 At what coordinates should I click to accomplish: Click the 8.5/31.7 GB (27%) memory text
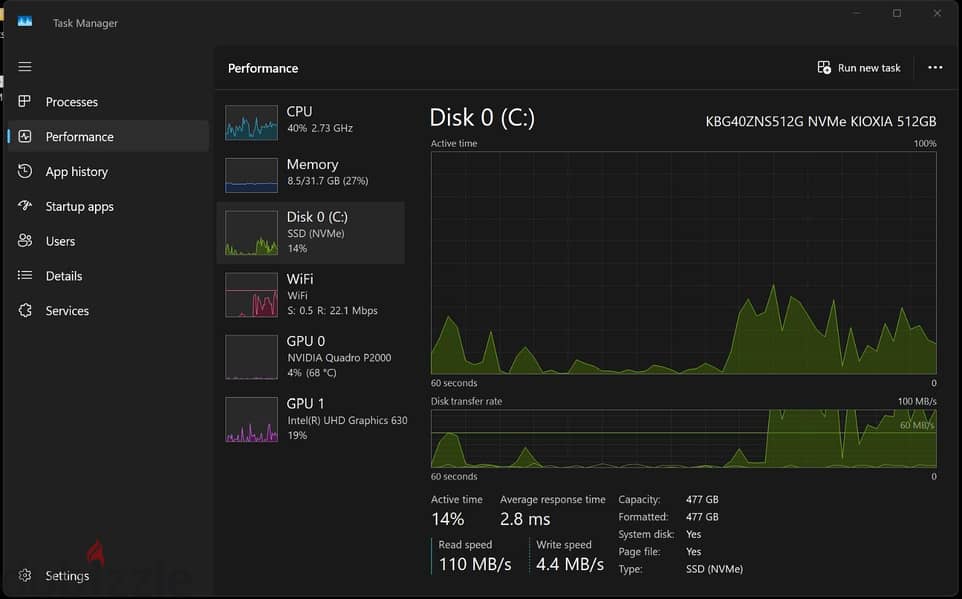[328, 181]
